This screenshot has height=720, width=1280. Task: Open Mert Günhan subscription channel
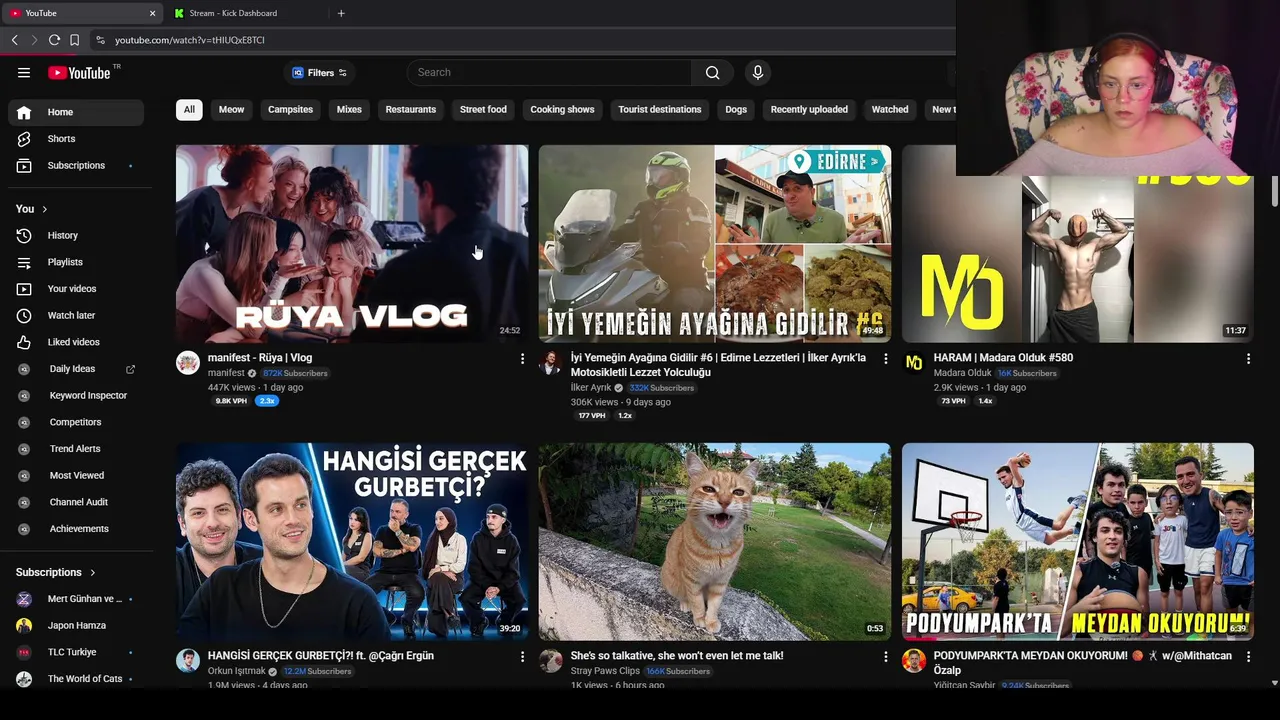(76, 599)
